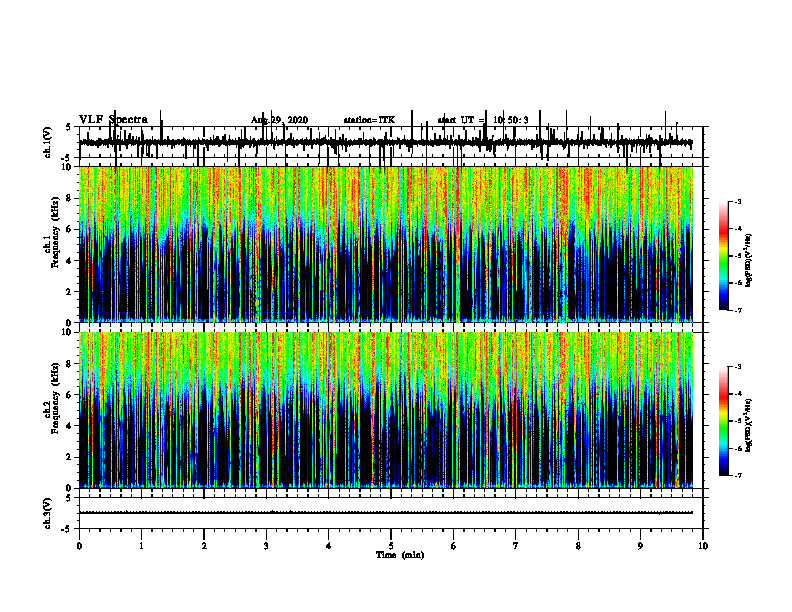This screenshot has height=612, width=792.
Task: Click the flat ch.3 voltage trace panel
Action: (x=391, y=513)
